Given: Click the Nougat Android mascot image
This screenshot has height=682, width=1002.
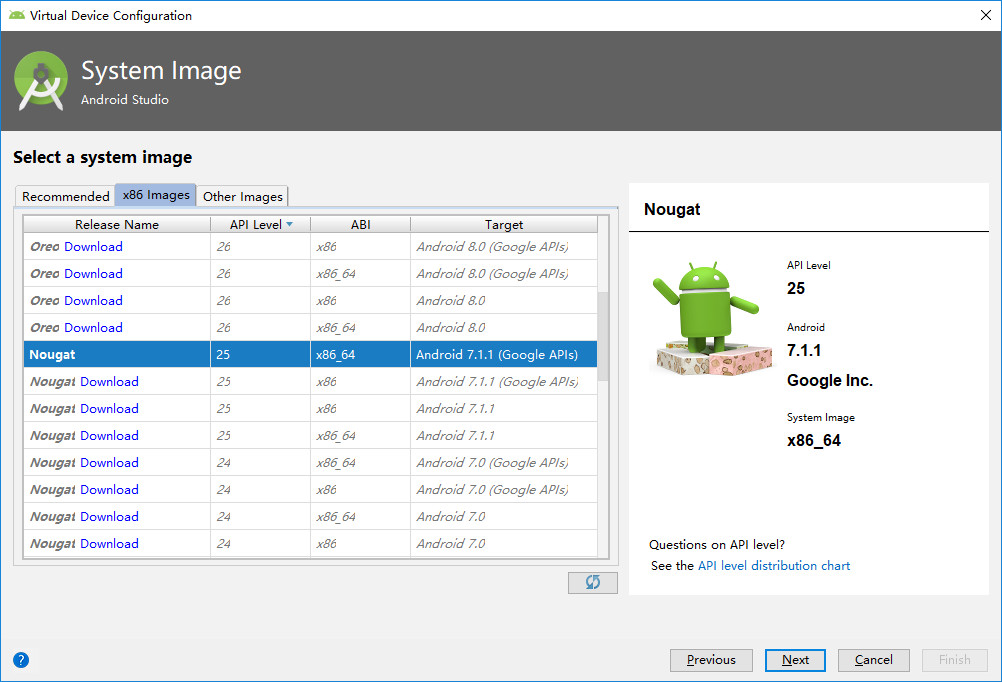Looking at the screenshot, I should [710, 318].
